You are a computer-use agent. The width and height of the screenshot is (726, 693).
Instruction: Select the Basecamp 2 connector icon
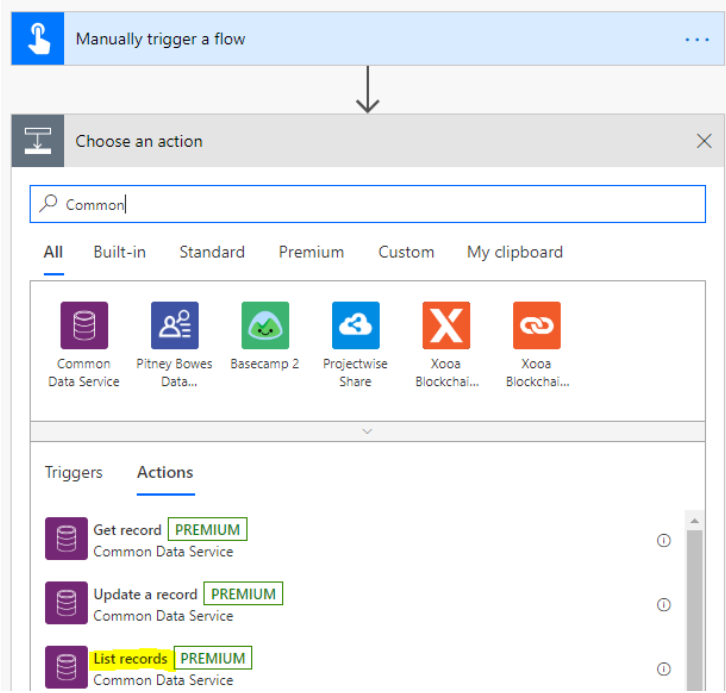(265, 325)
